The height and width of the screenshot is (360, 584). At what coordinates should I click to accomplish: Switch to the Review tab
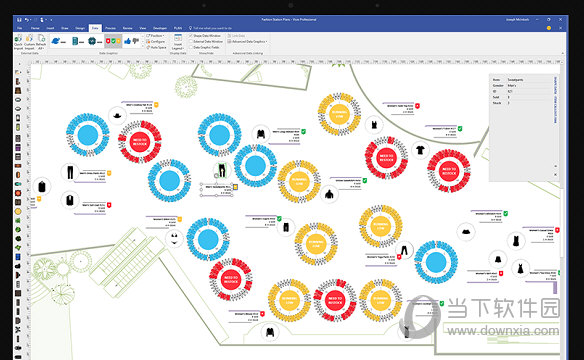point(127,28)
